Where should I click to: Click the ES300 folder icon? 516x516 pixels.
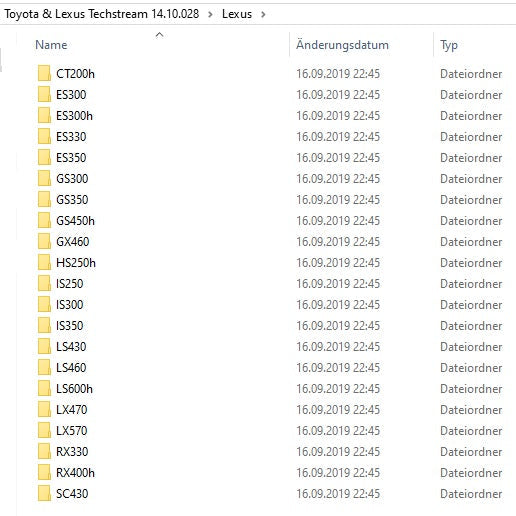[x=44, y=94]
